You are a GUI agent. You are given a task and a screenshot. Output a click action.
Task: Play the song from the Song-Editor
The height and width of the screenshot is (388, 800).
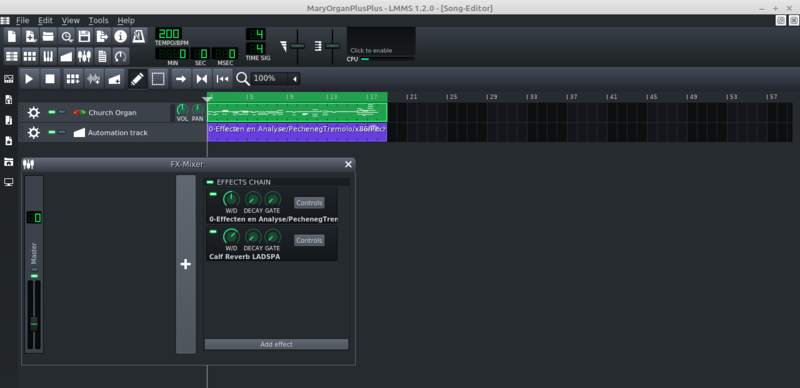(x=29, y=79)
